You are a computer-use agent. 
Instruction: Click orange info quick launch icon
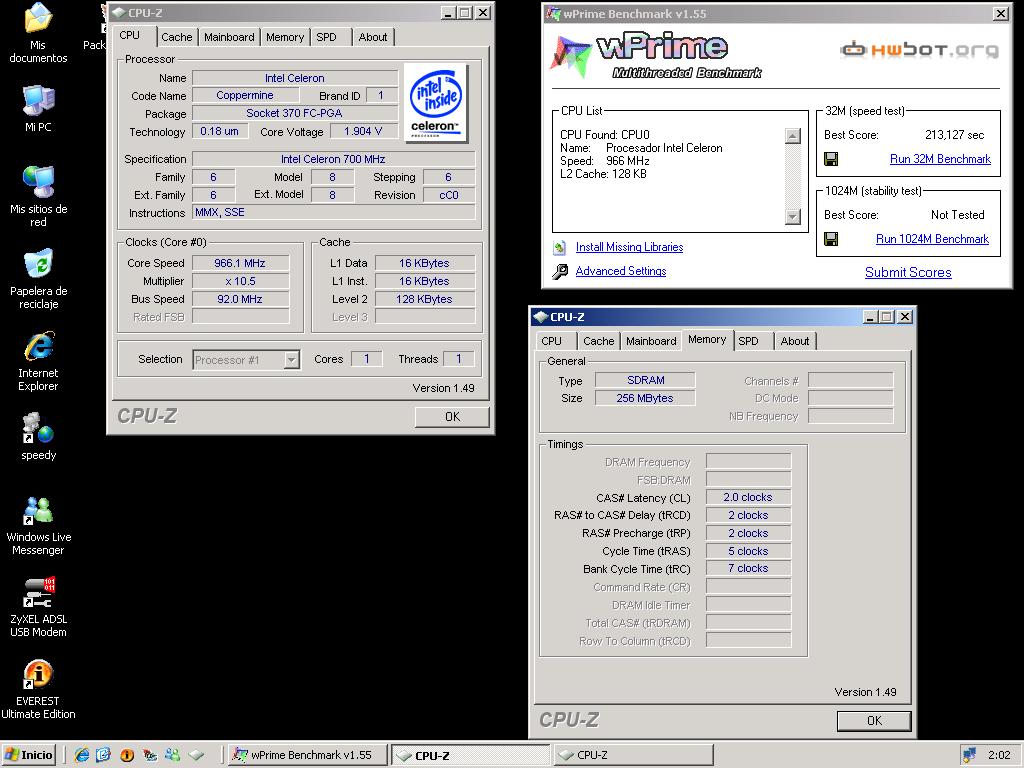[127, 755]
